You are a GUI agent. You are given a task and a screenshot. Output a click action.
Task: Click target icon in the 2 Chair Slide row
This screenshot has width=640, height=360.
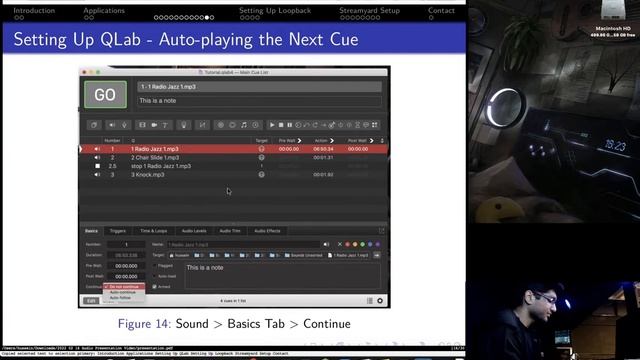click(262, 158)
